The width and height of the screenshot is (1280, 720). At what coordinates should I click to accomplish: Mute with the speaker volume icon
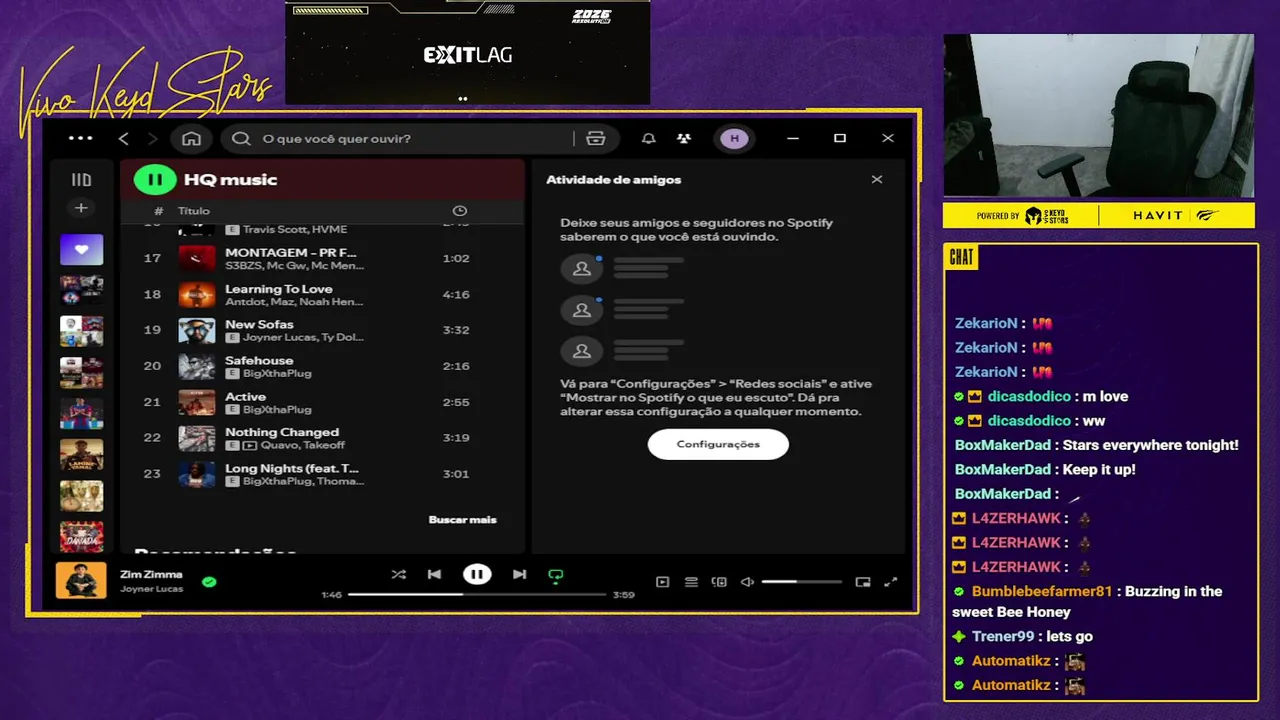(x=747, y=582)
